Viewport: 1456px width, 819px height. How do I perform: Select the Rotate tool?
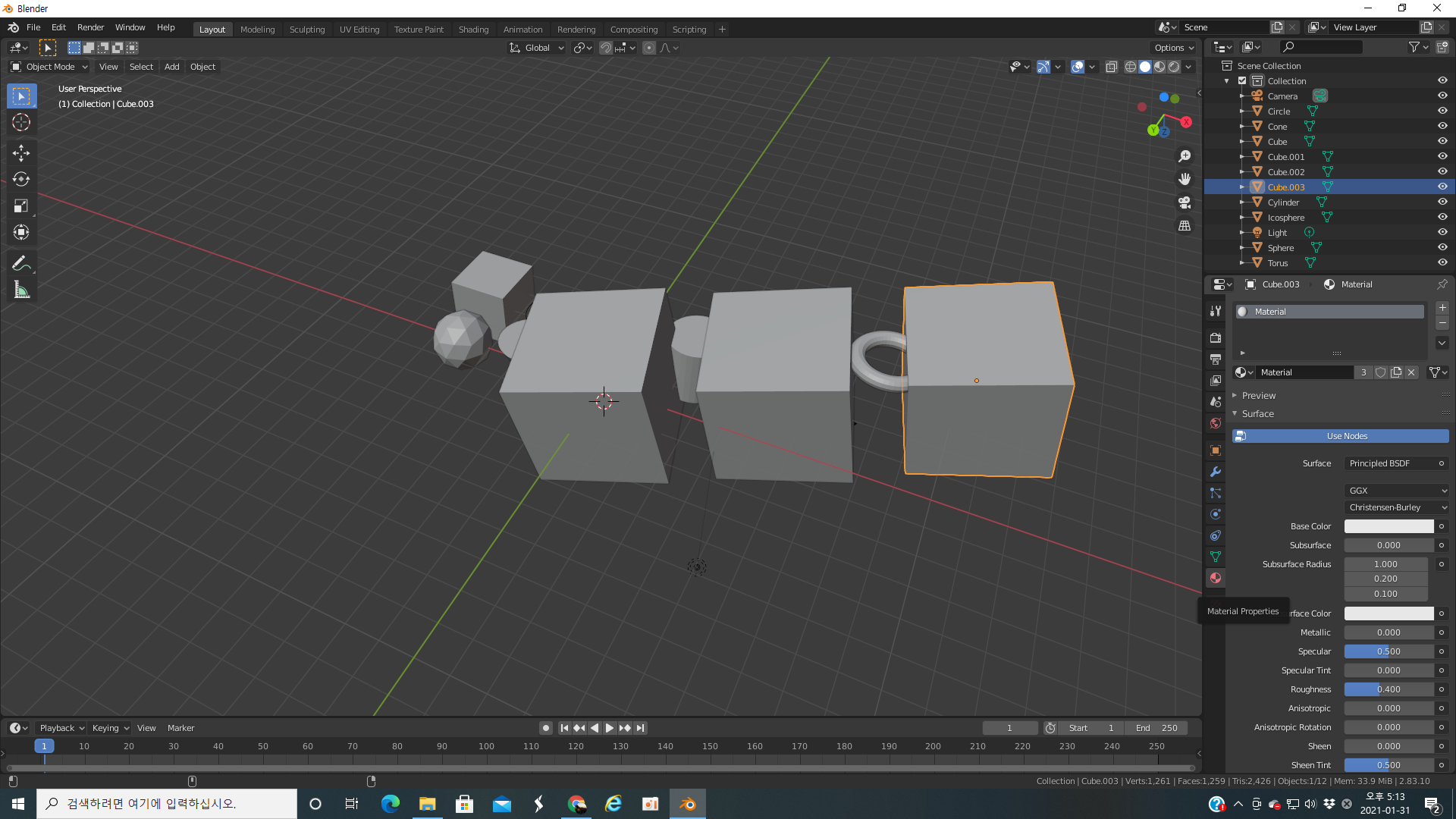21,179
